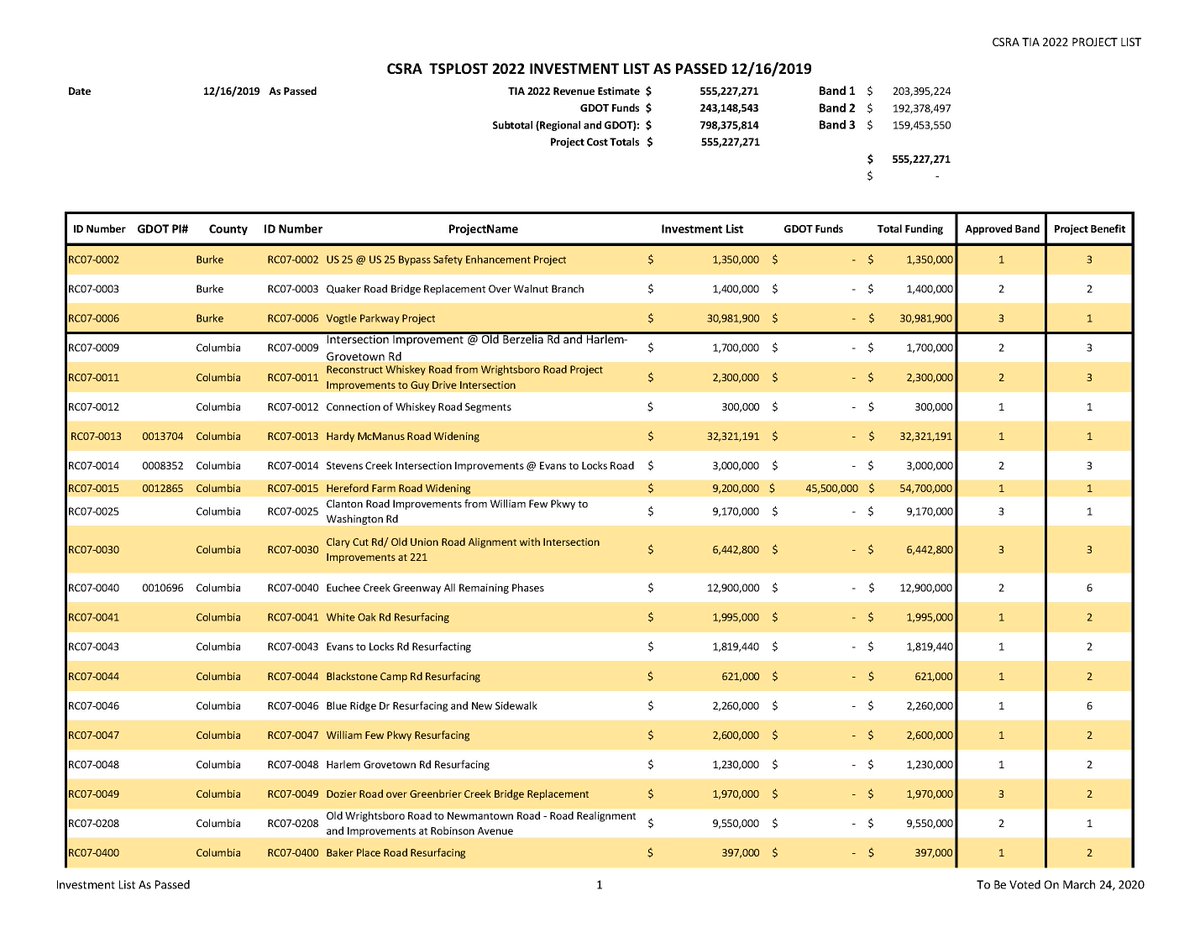Click the 6,442,800 Total Funding cell
This screenshot has width=1200, height=927.
(928, 550)
